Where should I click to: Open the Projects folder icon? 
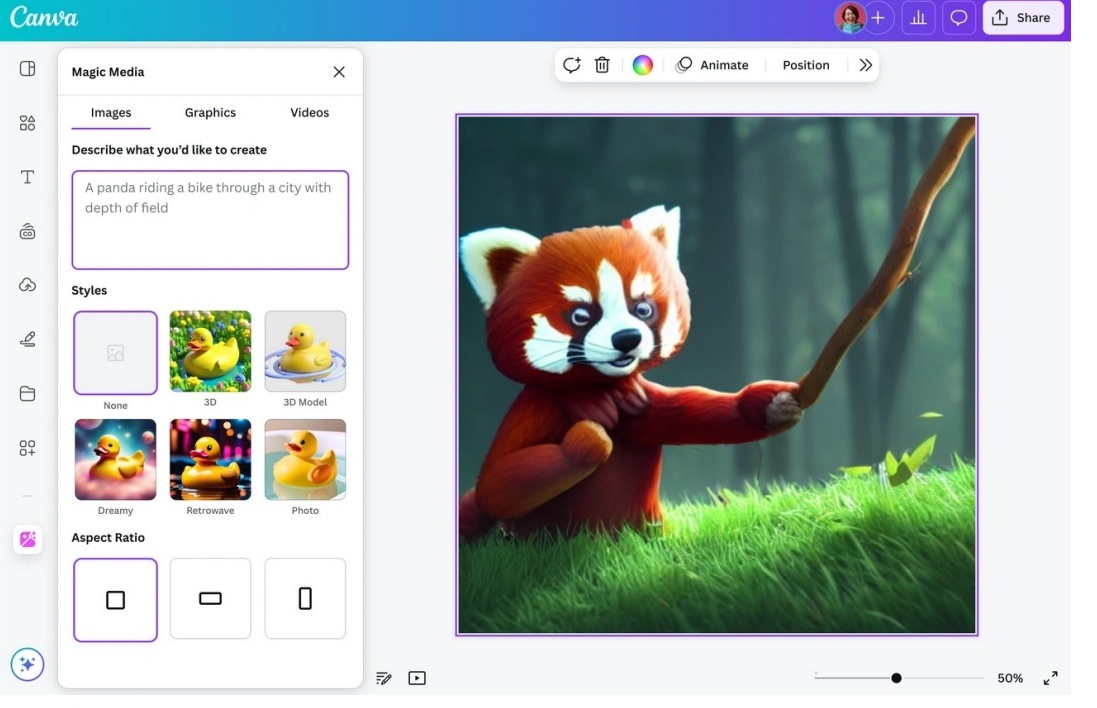(x=27, y=394)
